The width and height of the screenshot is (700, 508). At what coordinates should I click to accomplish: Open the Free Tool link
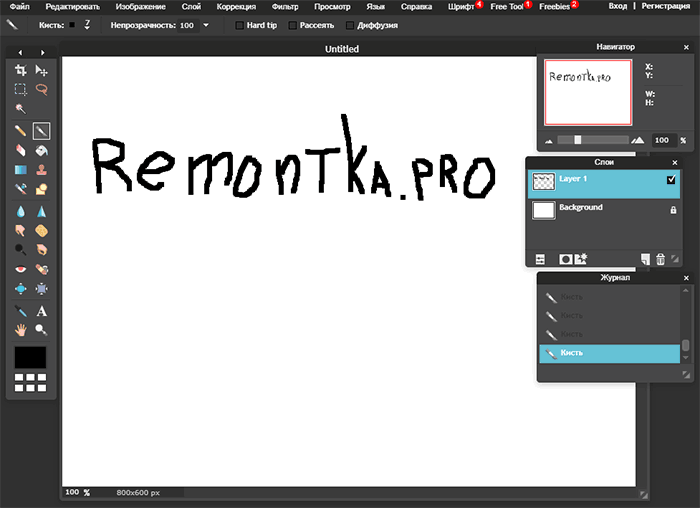(507, 6)
